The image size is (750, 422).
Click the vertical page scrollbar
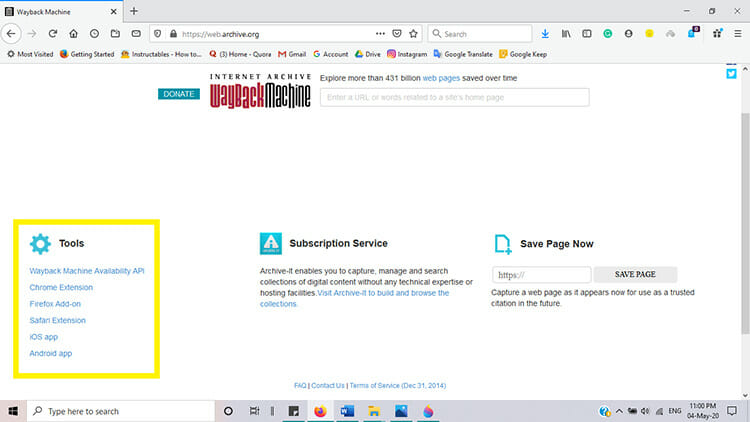(745, 224)
